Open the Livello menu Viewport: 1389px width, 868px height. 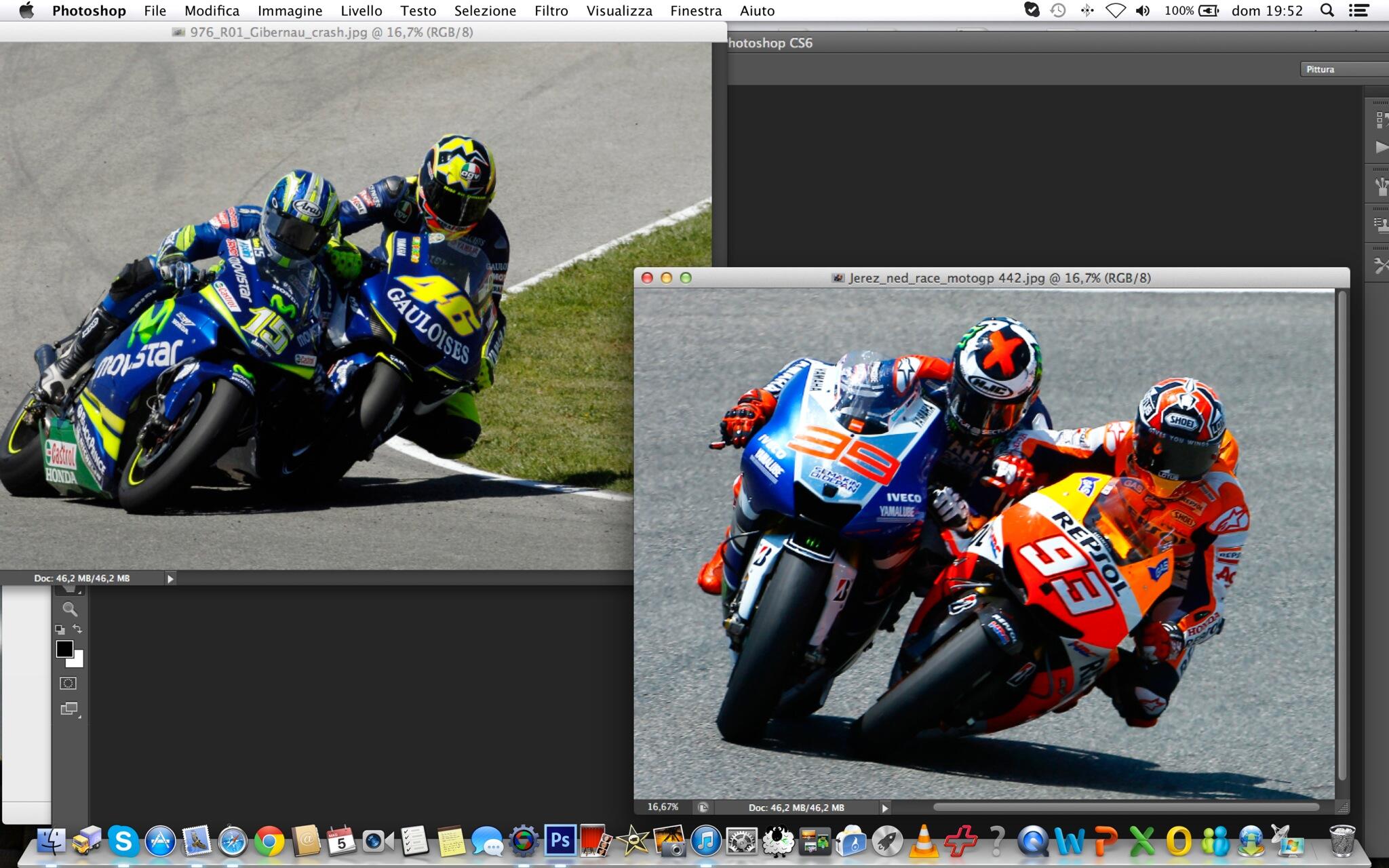pos(361,11)
